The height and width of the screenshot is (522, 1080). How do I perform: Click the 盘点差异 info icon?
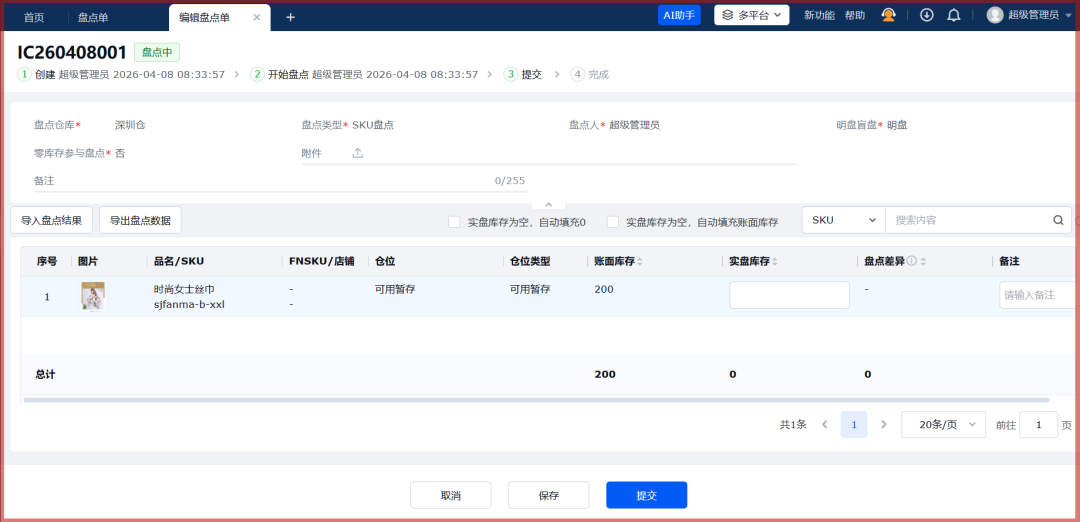tap(911, 261)
